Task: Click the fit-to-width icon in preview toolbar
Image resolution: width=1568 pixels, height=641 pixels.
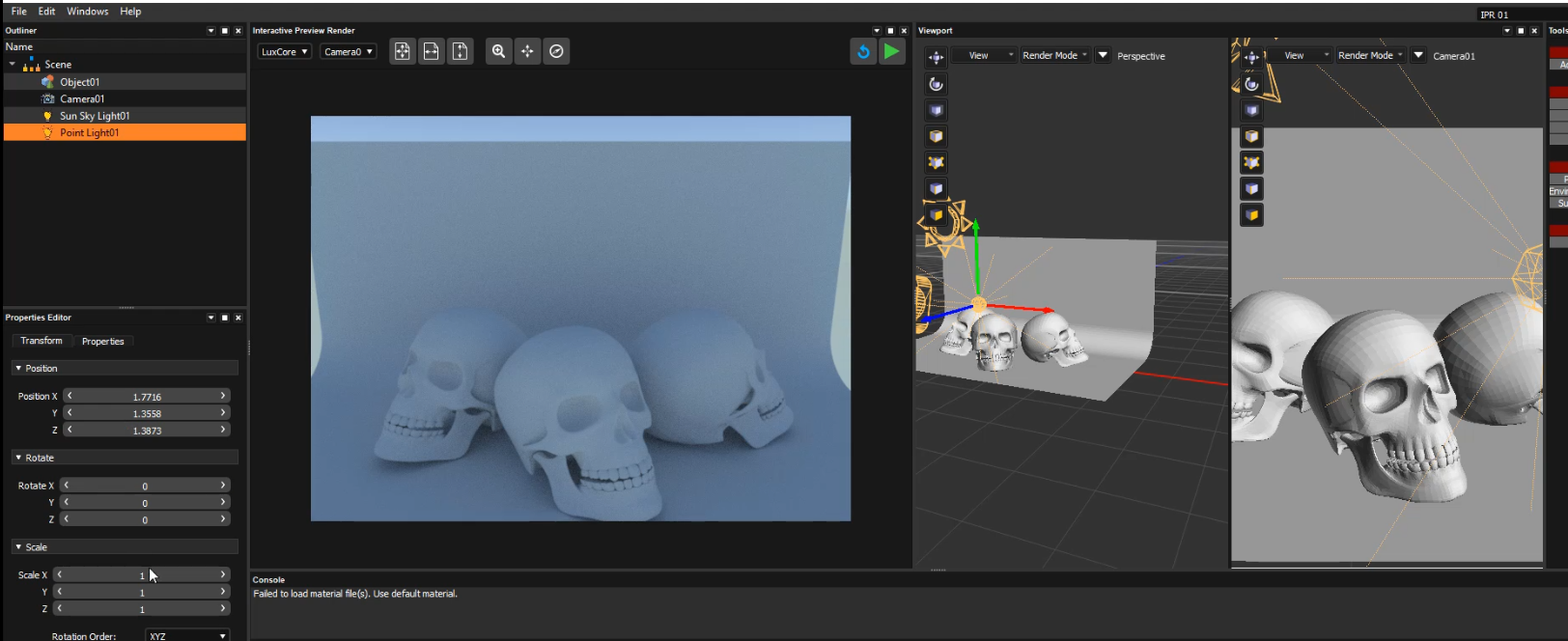Action: (432, 52)
